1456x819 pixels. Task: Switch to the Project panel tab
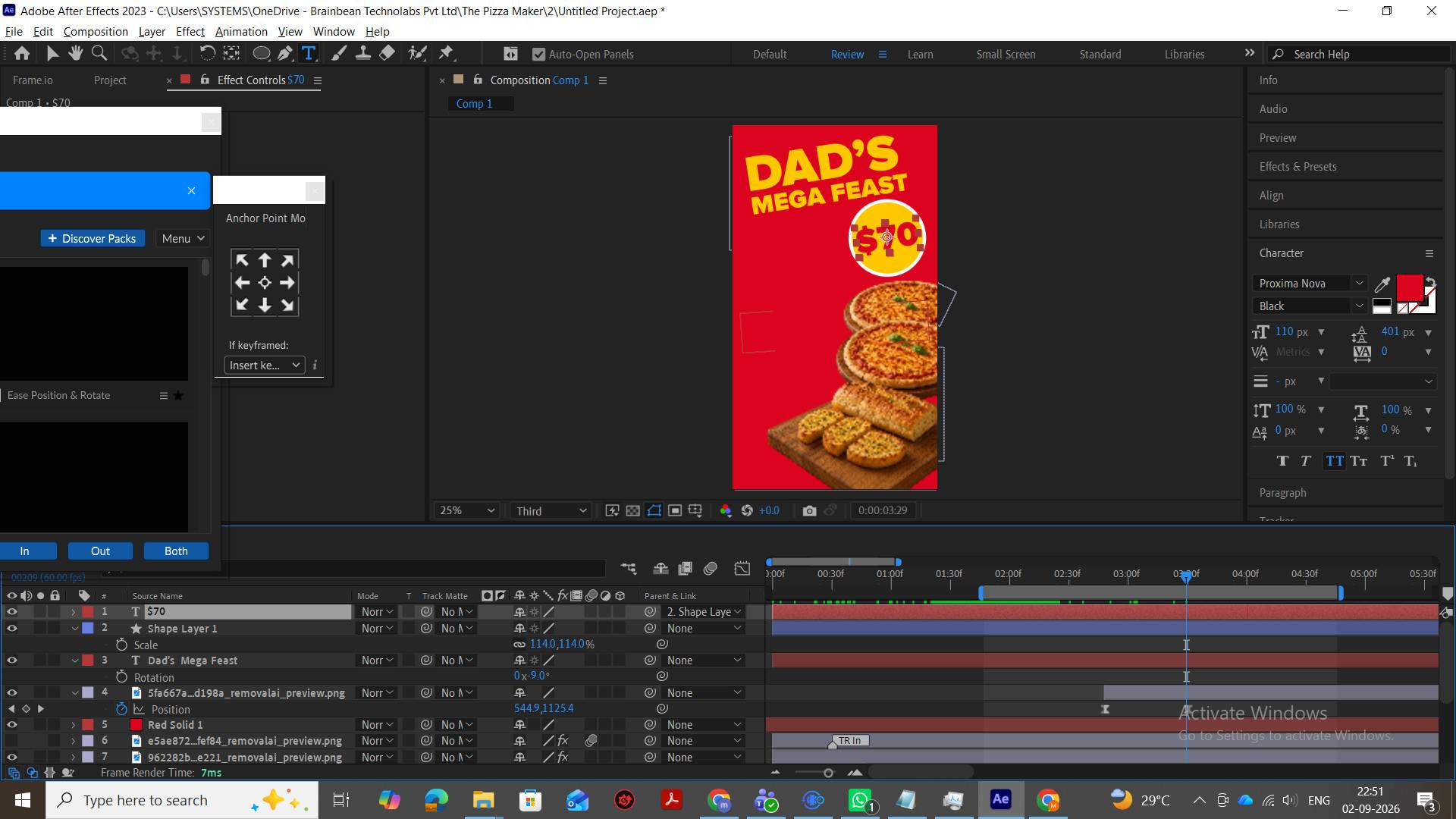tap(110, 80)
